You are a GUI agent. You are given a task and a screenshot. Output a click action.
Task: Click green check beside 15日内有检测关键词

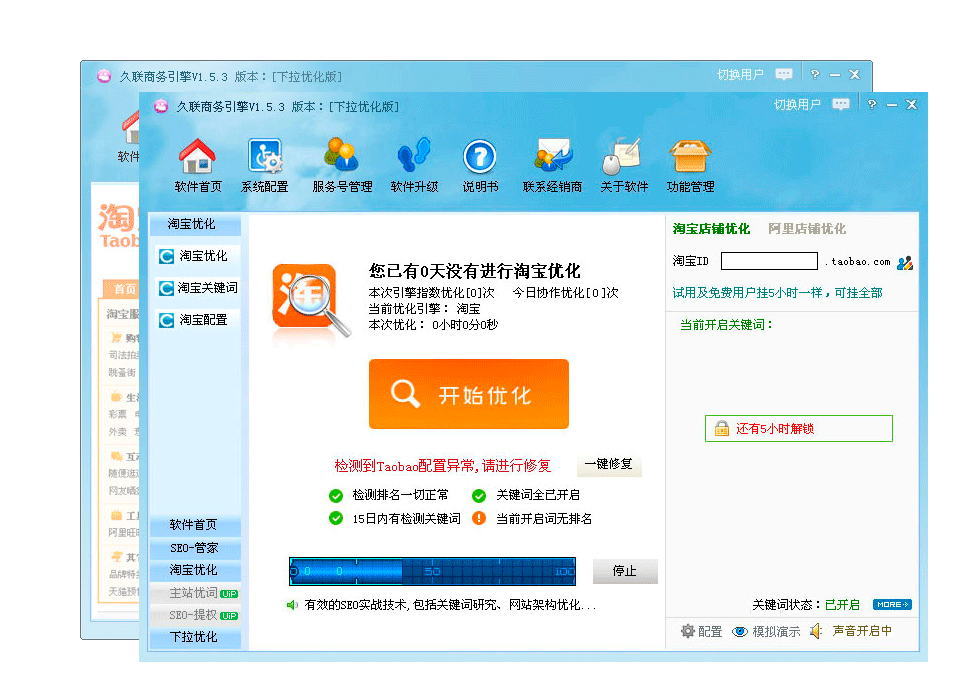(x=335, y=518)
